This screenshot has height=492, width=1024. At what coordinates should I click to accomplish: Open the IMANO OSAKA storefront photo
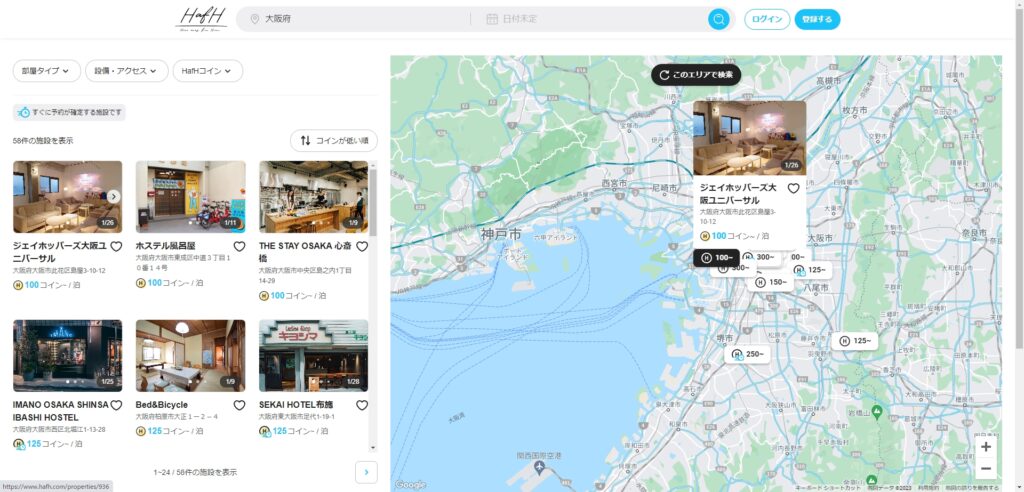tap(67, 355)
